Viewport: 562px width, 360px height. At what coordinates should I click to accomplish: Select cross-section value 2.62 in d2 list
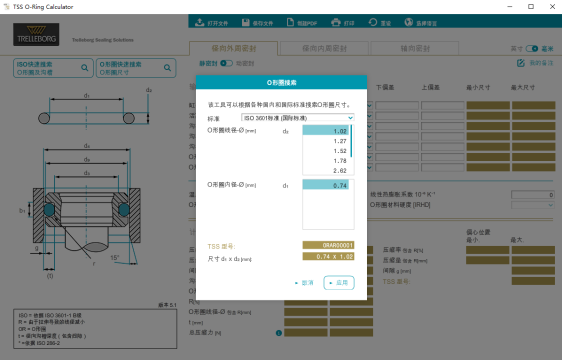point(325,171)
